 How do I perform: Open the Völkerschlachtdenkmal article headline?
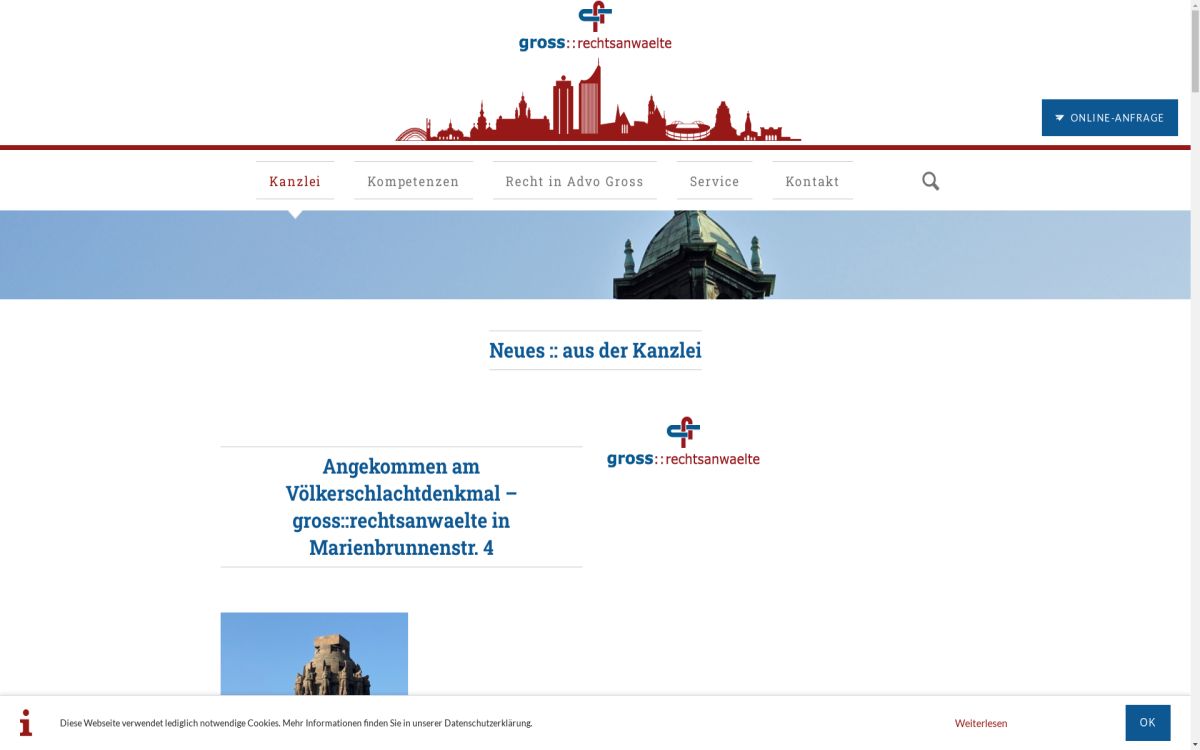pyautogui.click(x=401, y=506)
